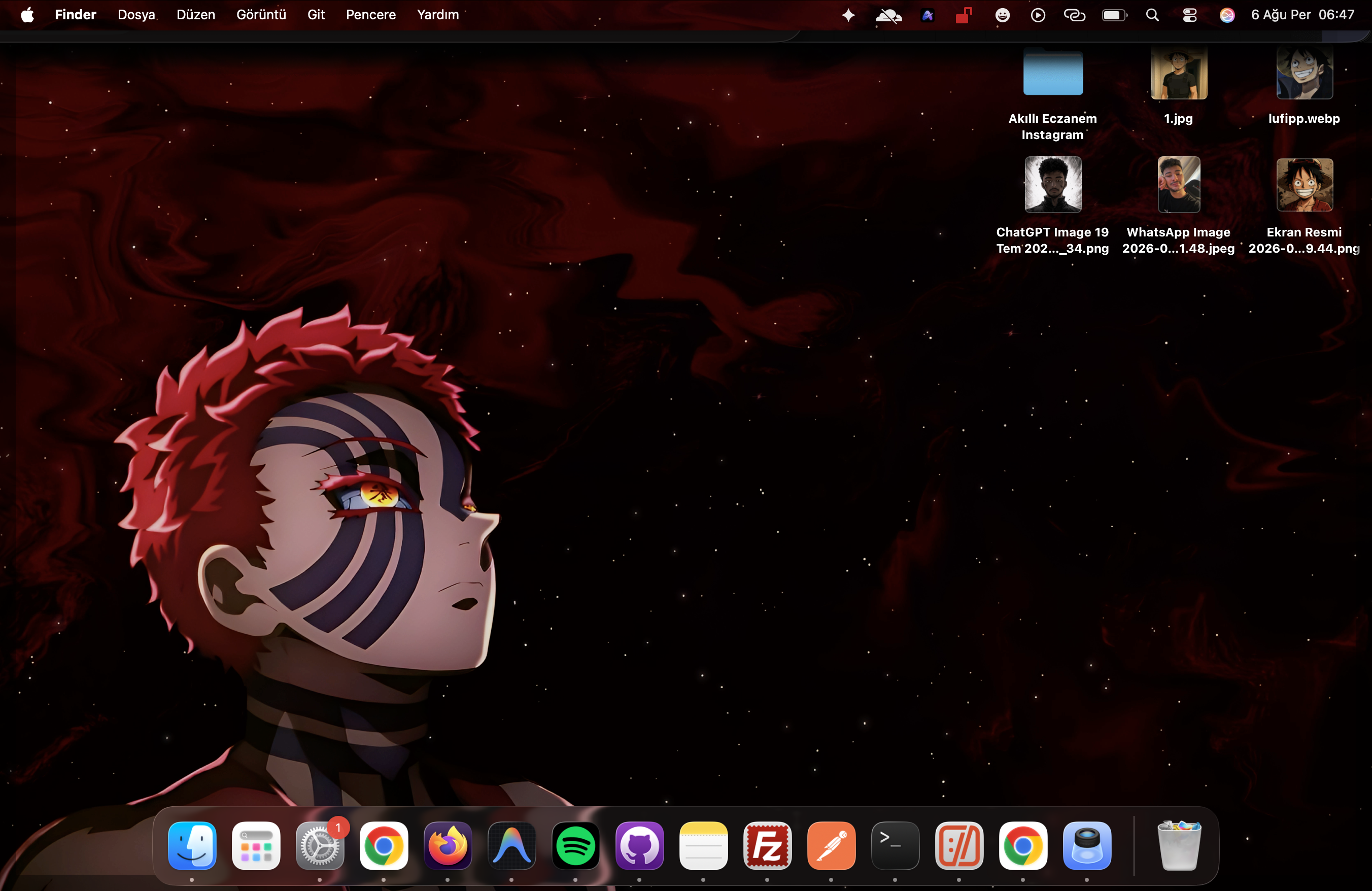Click the blue stylized A menu bar icon

coord(928,15)
